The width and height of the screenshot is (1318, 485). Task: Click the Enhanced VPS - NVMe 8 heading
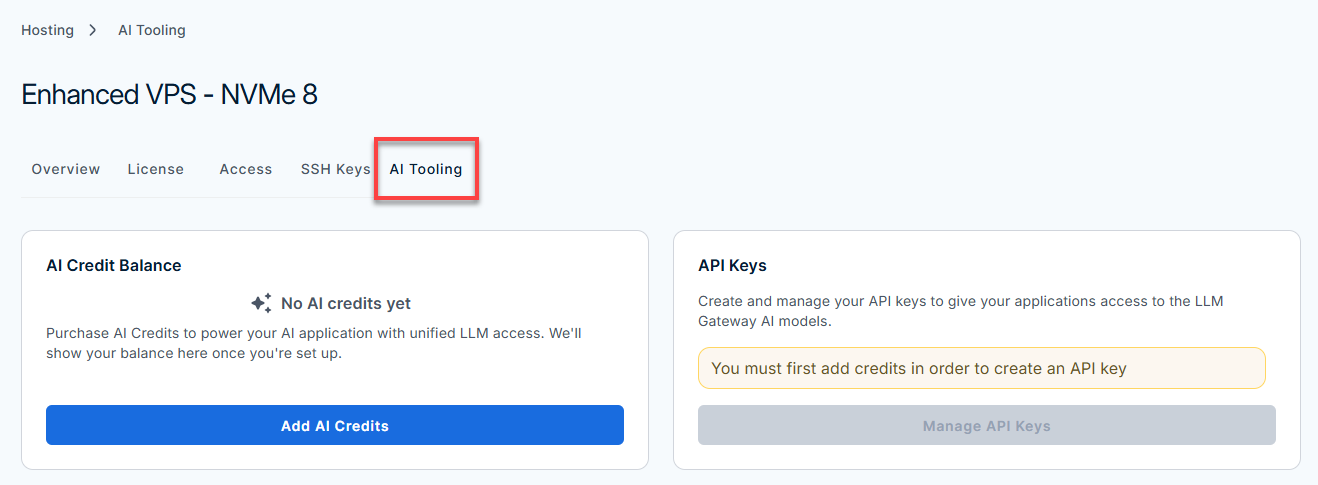(x=170, y=94)
